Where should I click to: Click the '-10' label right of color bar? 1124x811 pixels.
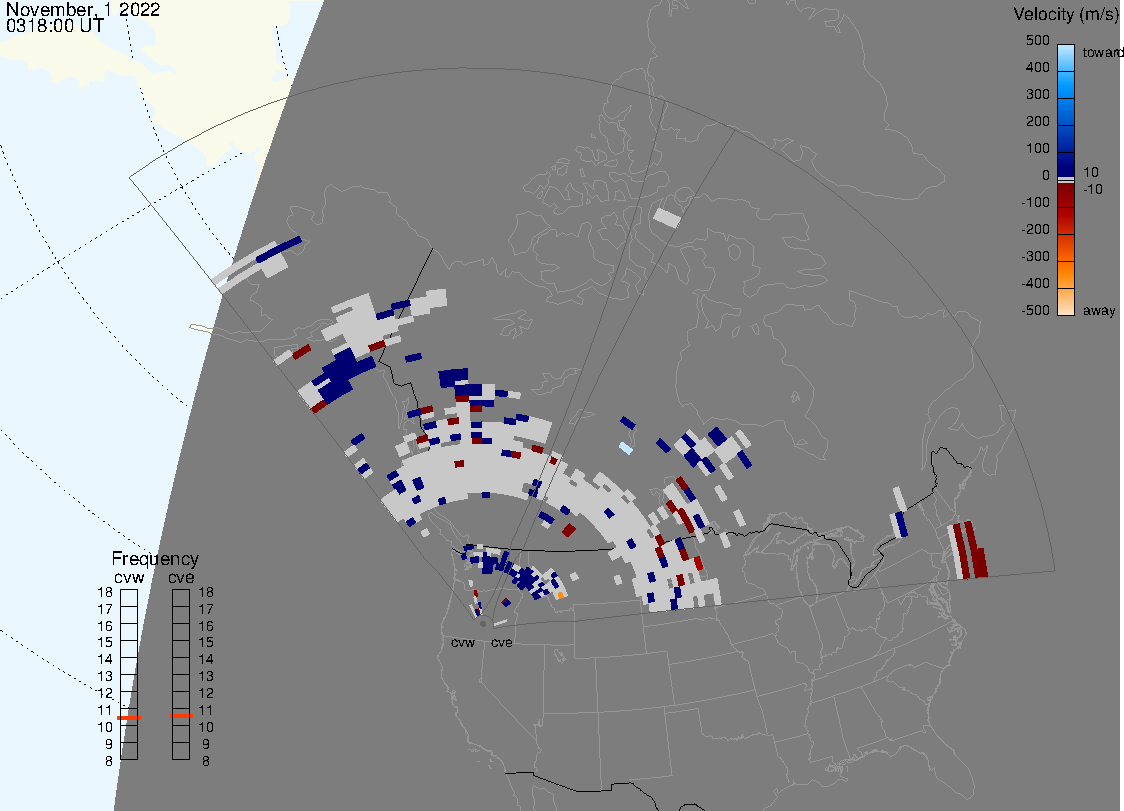click(x=1092, y=190)
